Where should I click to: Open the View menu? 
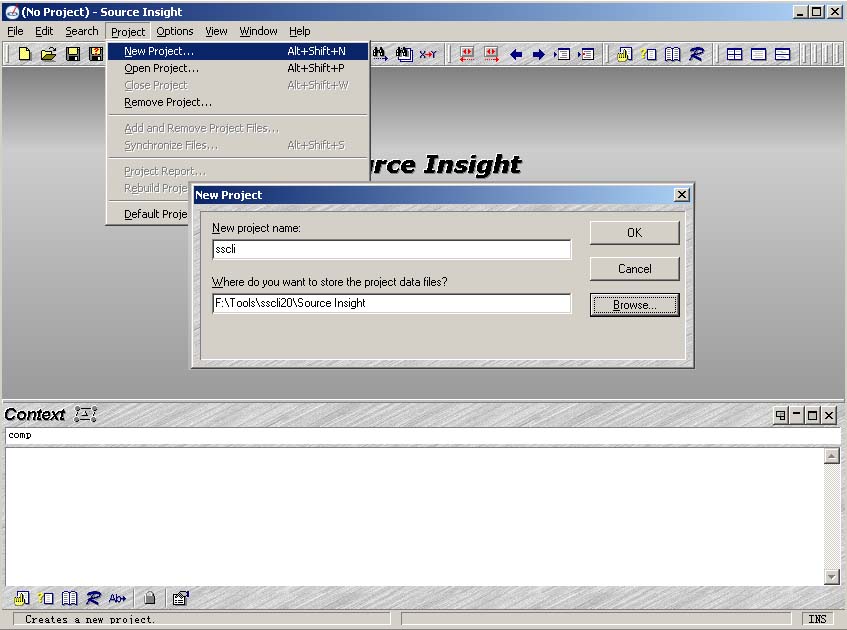[x=216, y=31]
